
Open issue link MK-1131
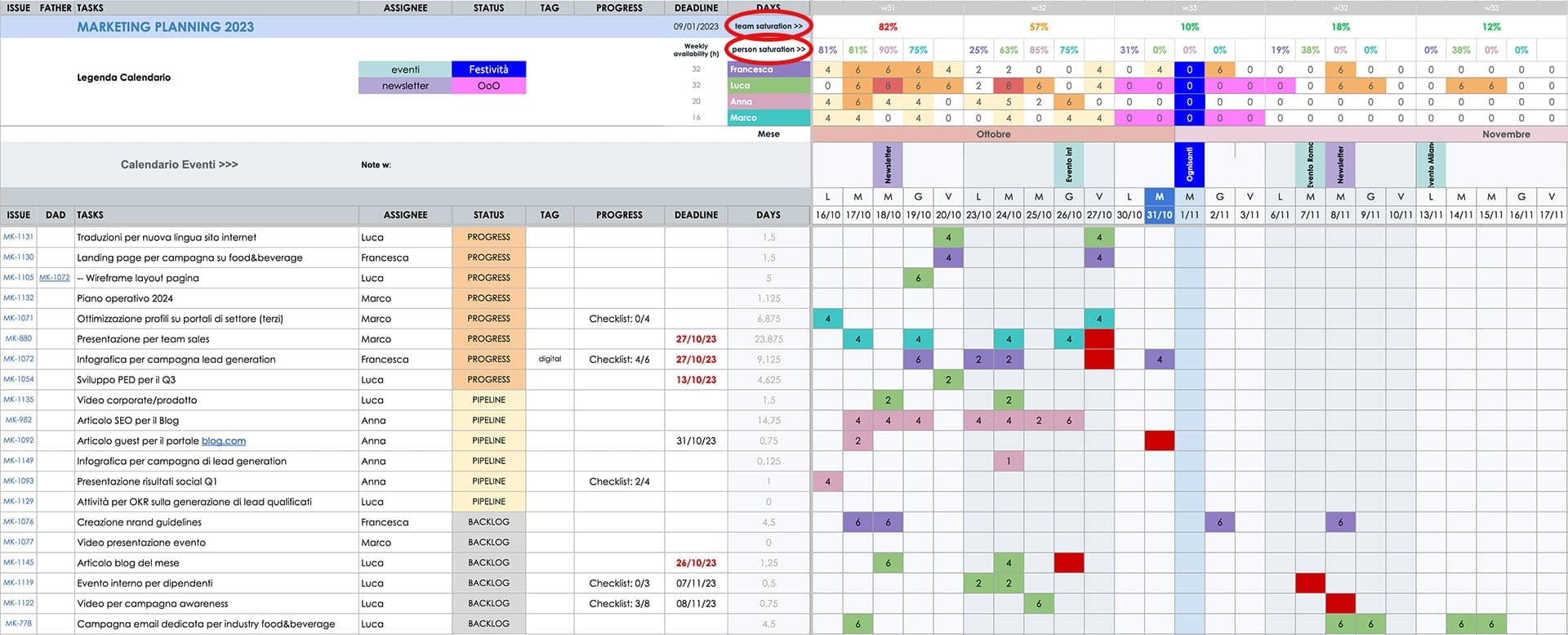pos(18,237)
